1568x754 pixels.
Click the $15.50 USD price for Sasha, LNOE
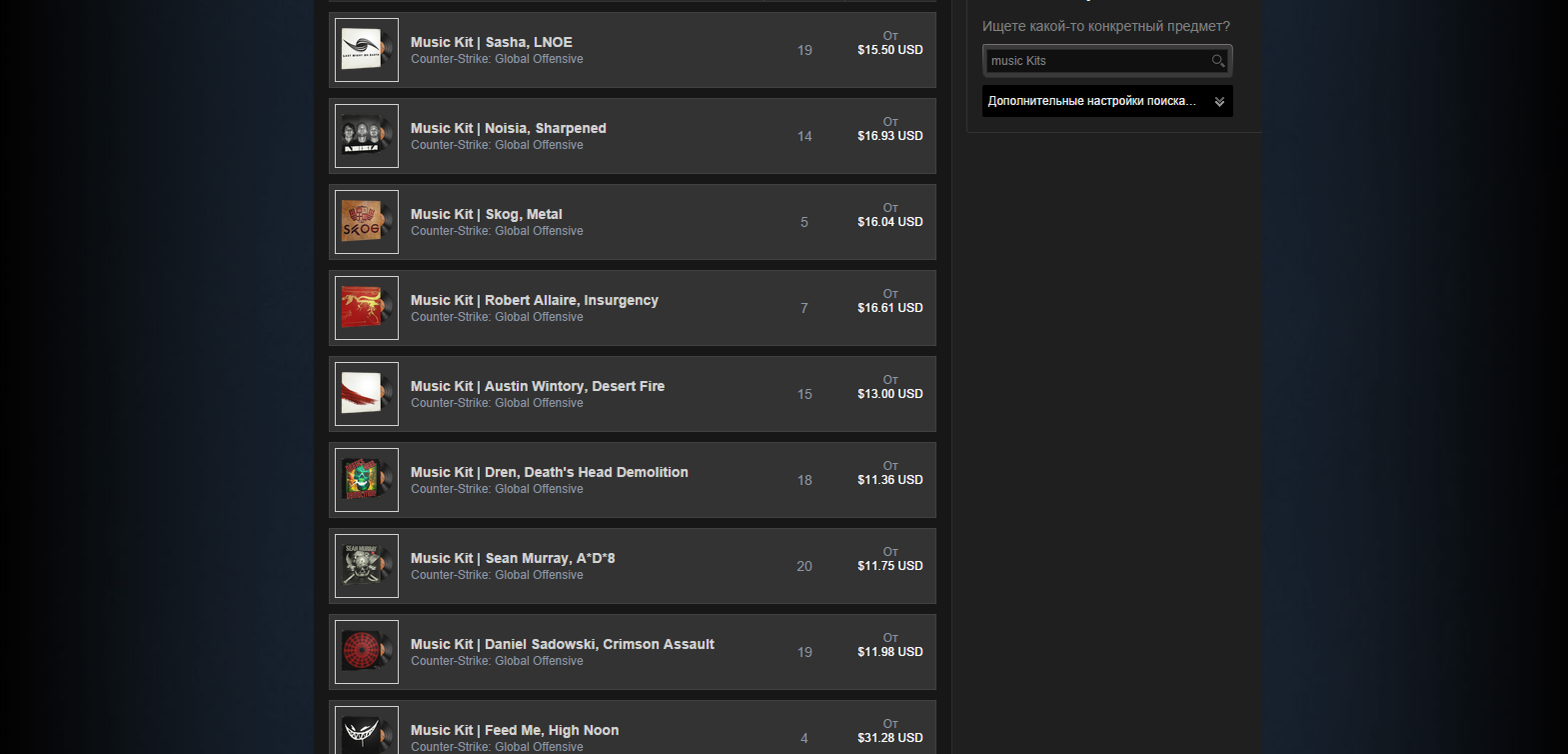click(x=890, y=50)
